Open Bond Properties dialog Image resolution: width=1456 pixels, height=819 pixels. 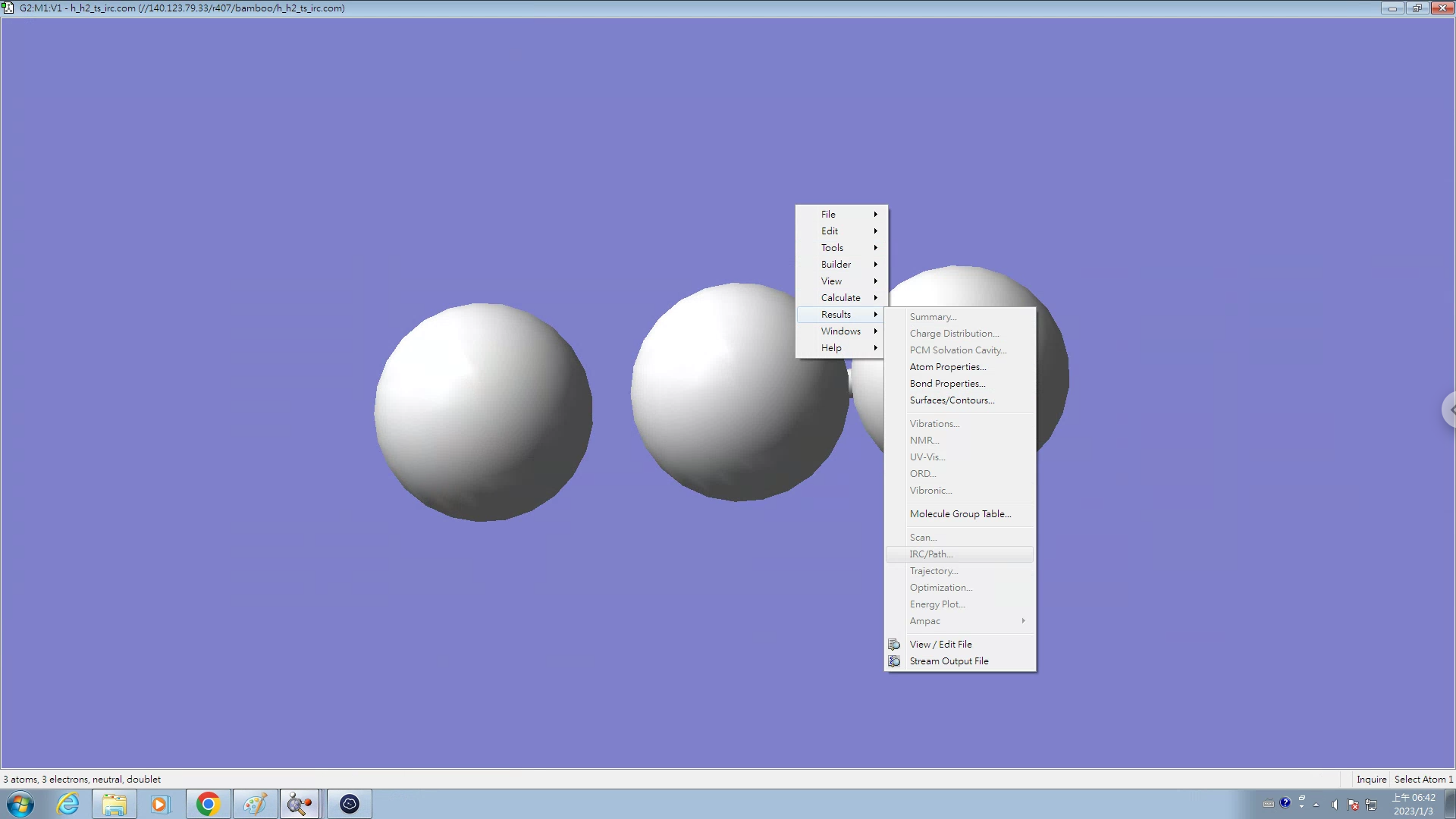959,384
